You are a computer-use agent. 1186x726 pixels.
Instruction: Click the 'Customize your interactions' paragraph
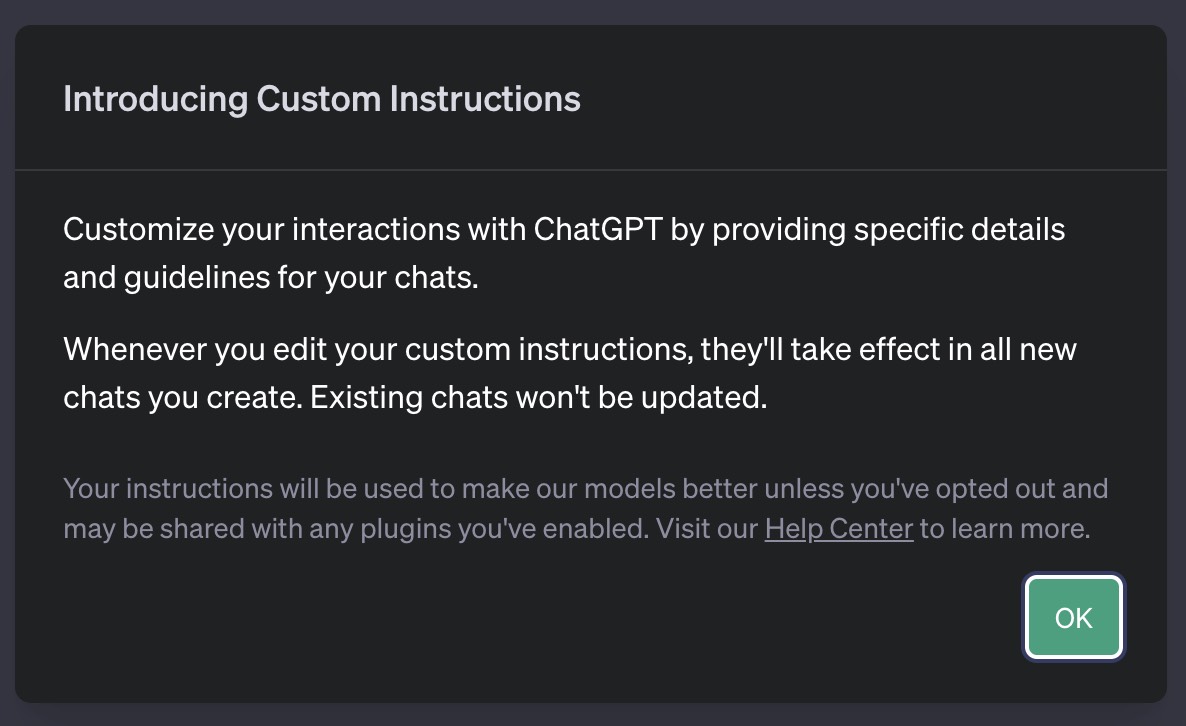563,253
